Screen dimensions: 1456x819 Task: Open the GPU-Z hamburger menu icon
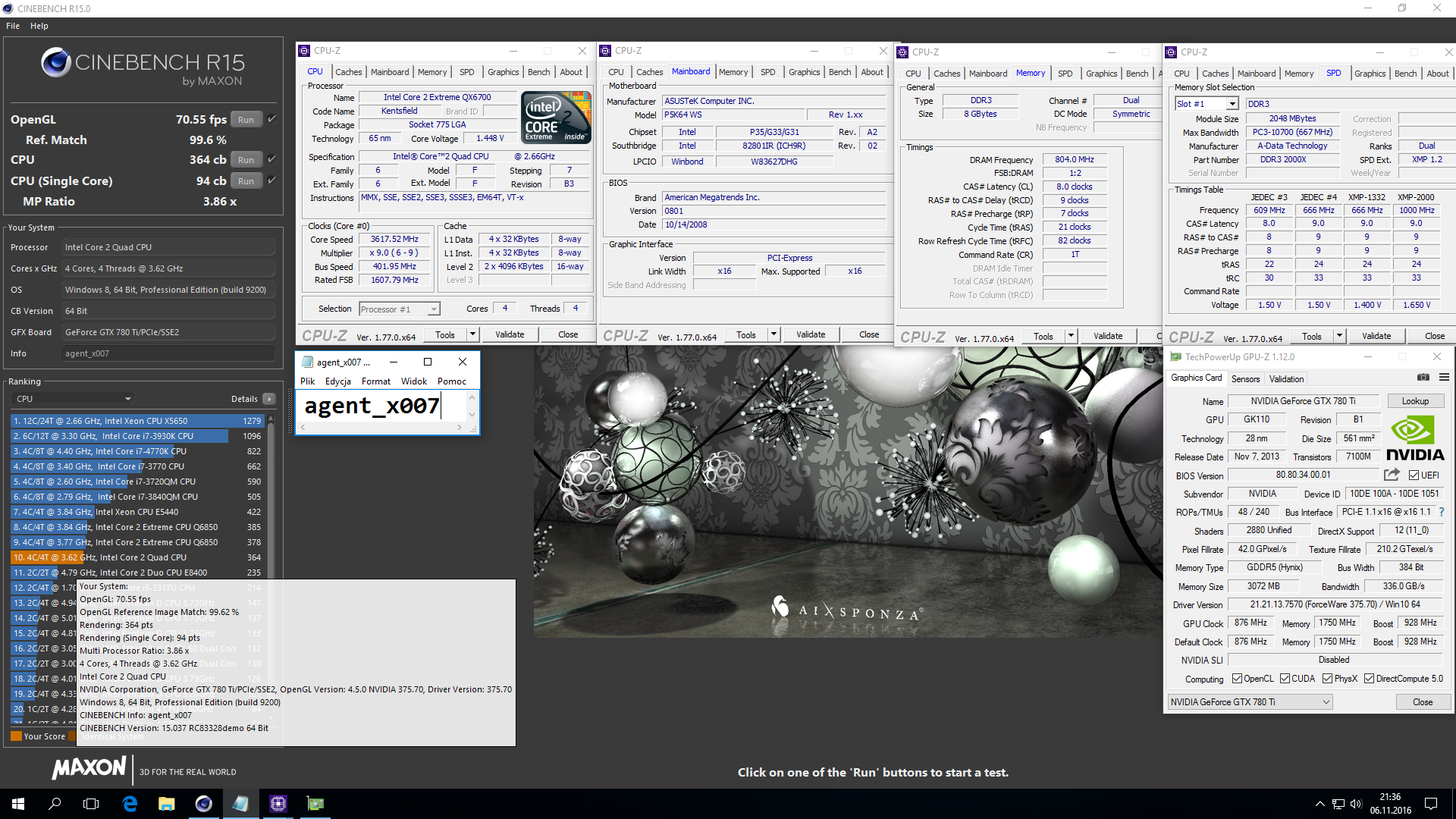(x=1445, y=377)
